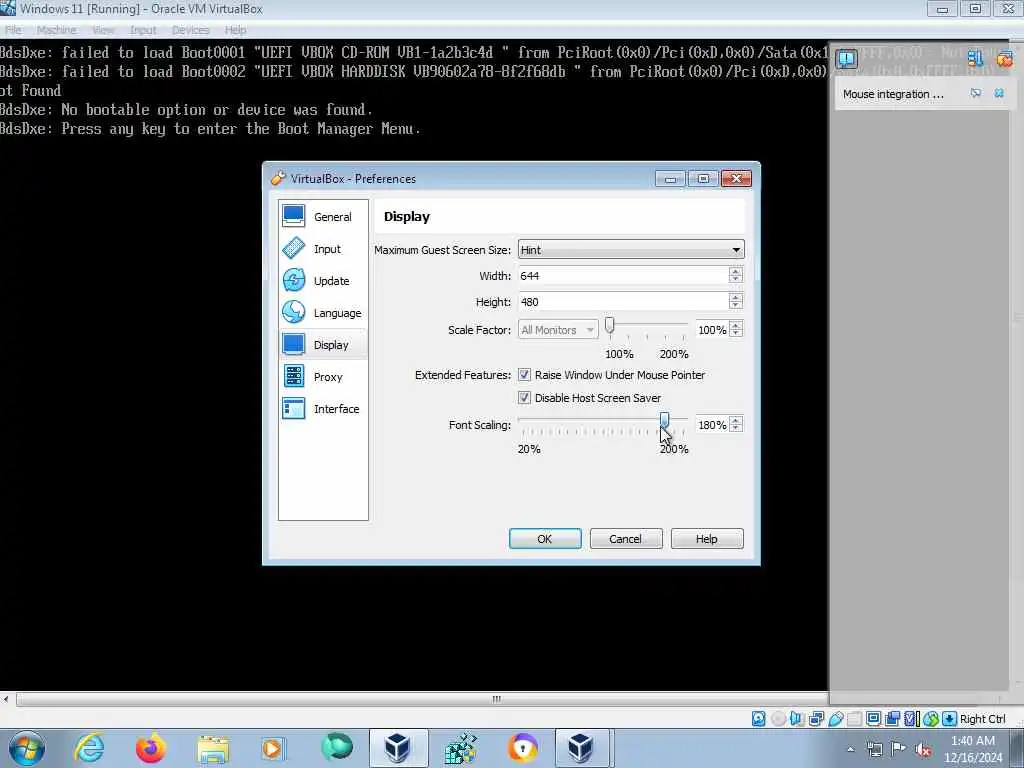Click the Height input field
1024x768 pixels.
623,301
